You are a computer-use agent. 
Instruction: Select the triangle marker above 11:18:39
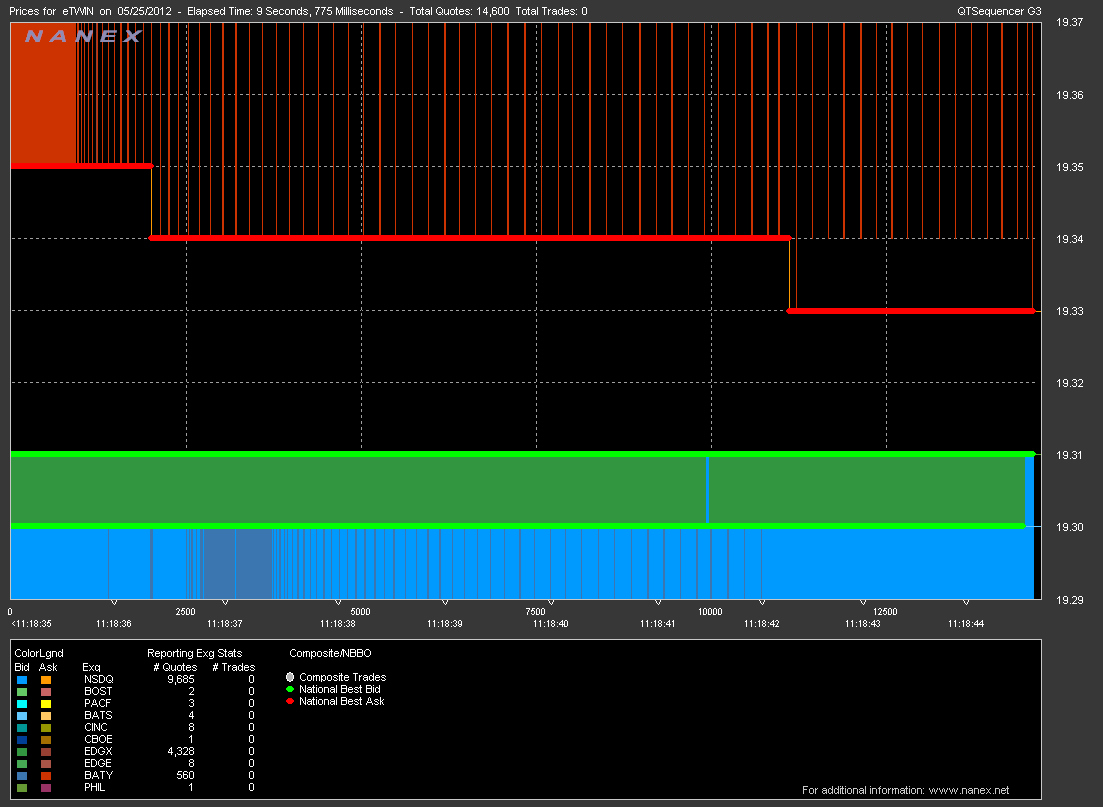445,602
